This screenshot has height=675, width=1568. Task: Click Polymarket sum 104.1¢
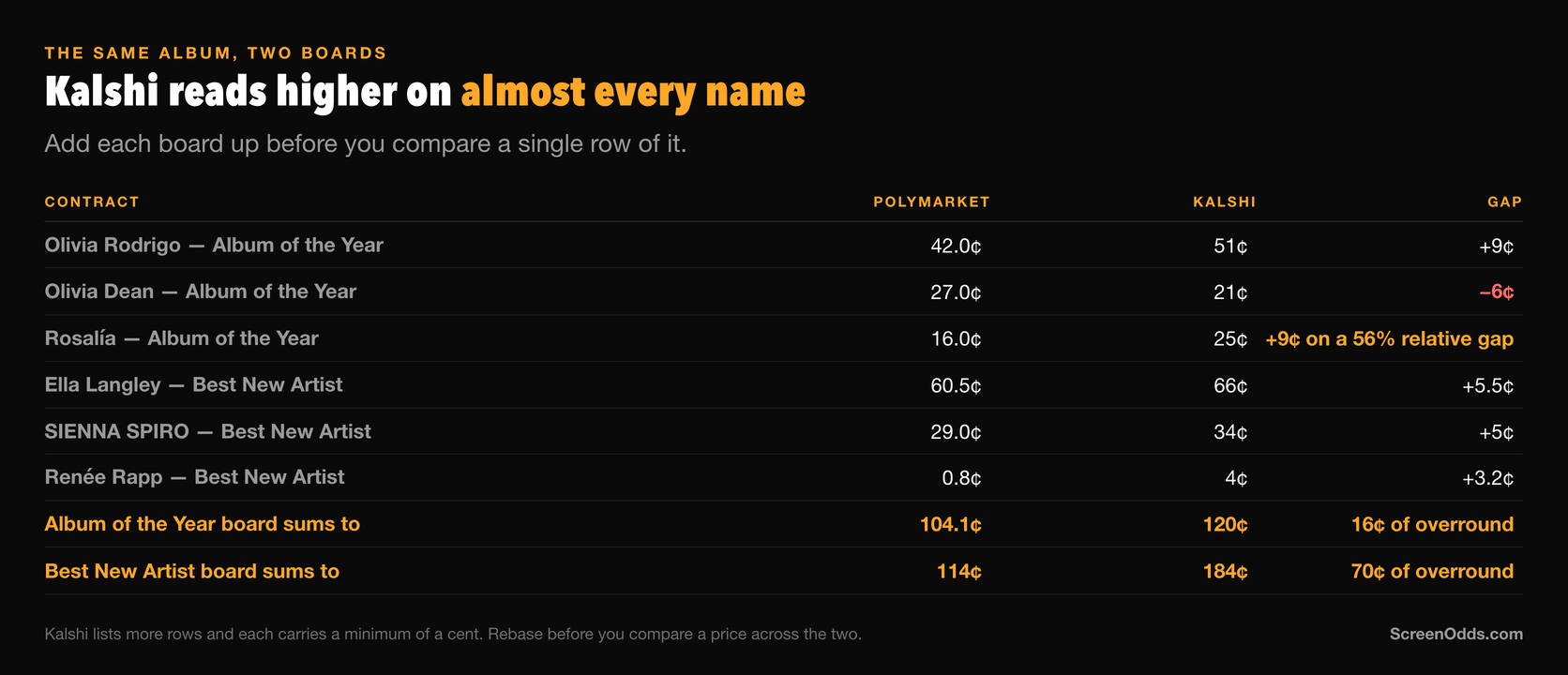click(x=950, y=524)
